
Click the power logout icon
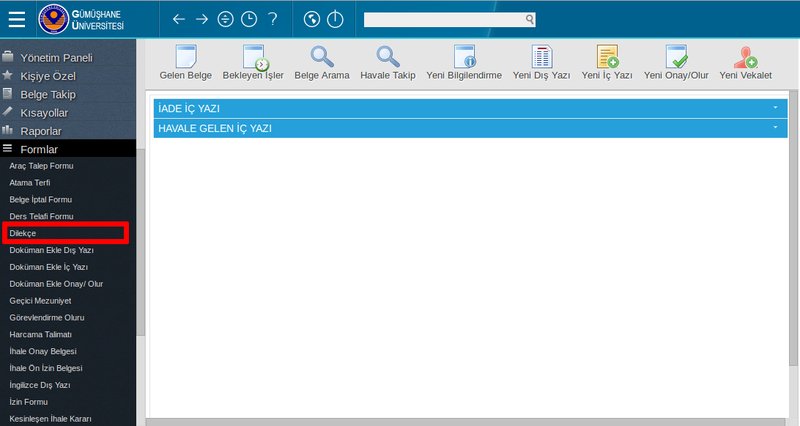click(335, 19)
